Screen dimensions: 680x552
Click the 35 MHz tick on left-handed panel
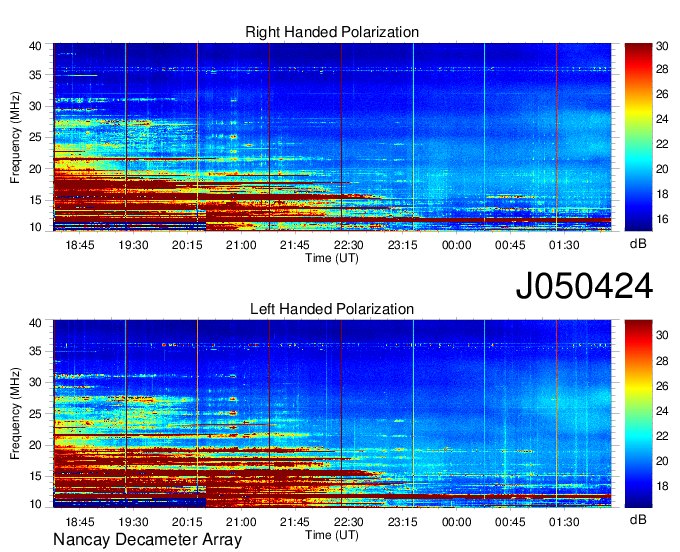tap(35, 351)
